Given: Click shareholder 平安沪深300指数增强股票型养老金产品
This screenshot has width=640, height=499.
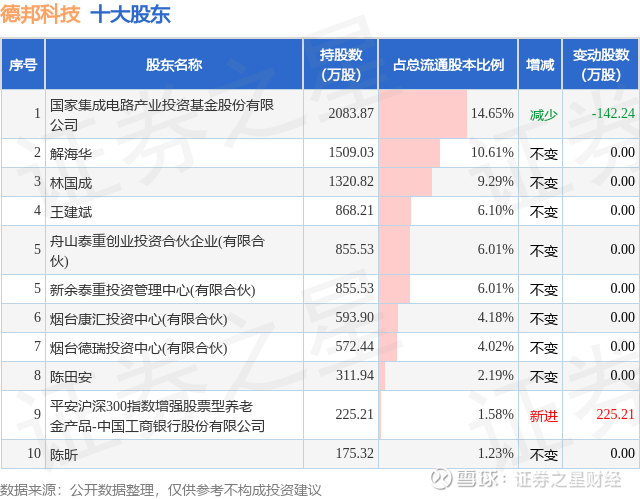Looking at the screenshot, I should [157, 415].
